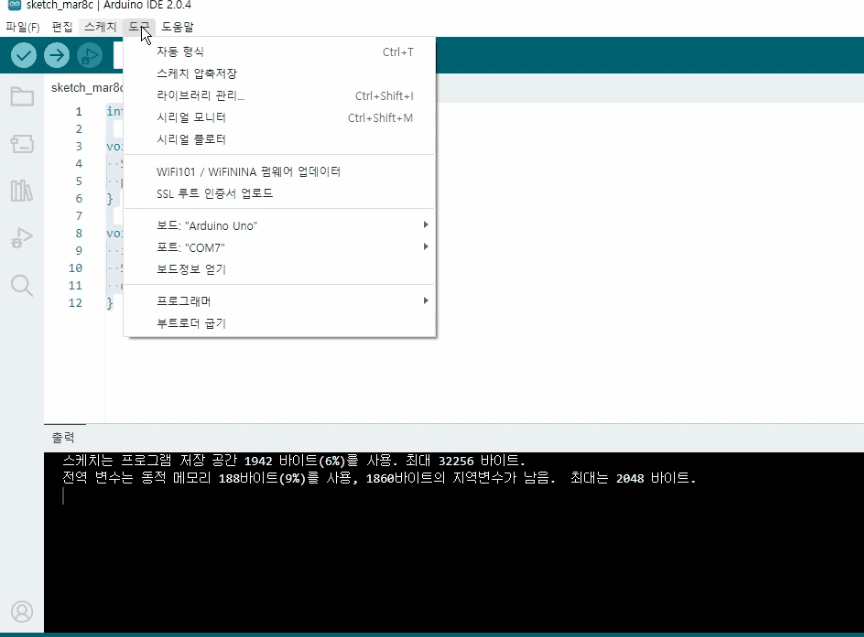
Task: Select SSL 루트 인증서 업로드
Action: point(280,193)
